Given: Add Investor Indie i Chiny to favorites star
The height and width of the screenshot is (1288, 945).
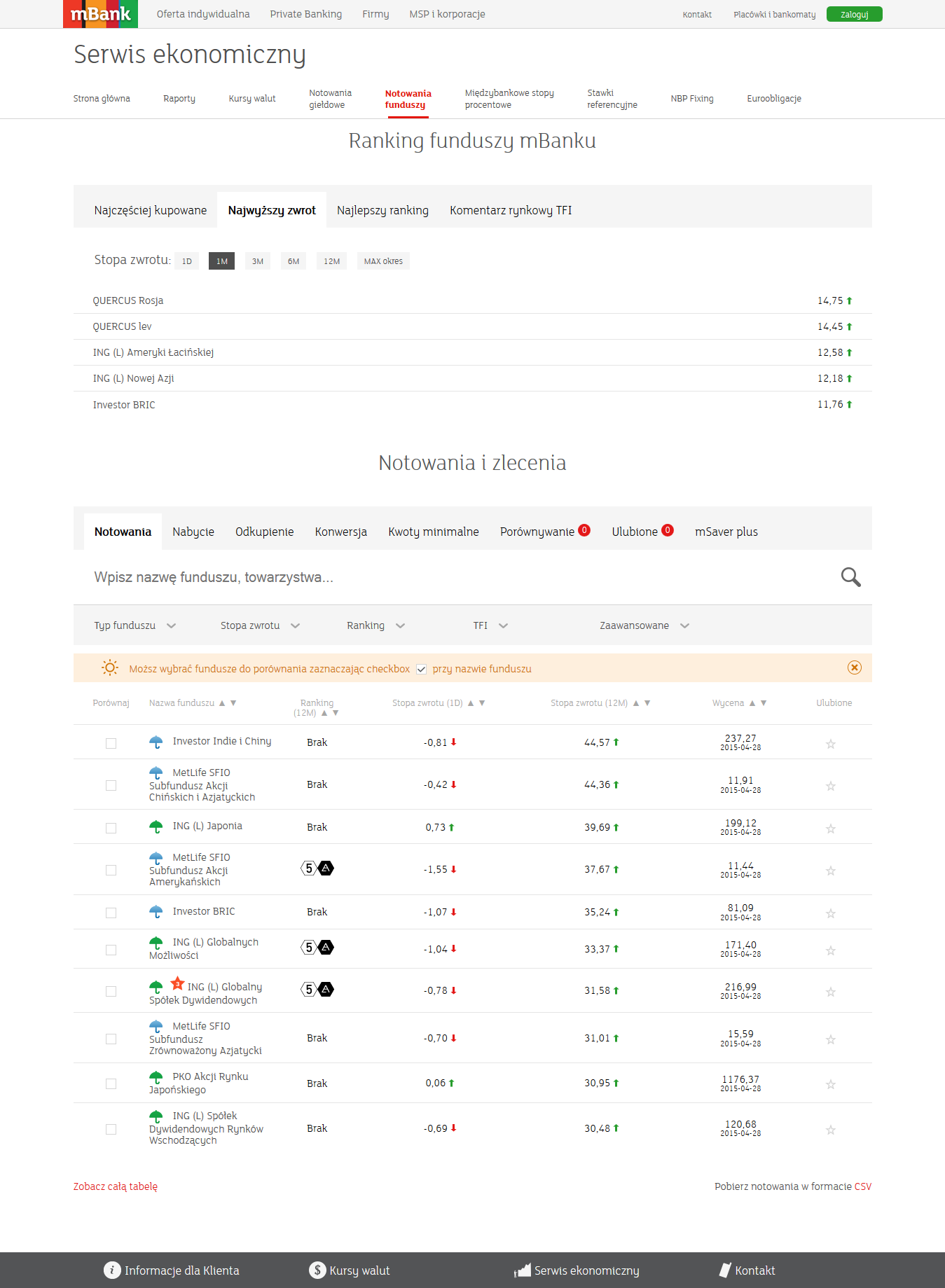Looking at the screenshot, I should click(x=830, y=744).
